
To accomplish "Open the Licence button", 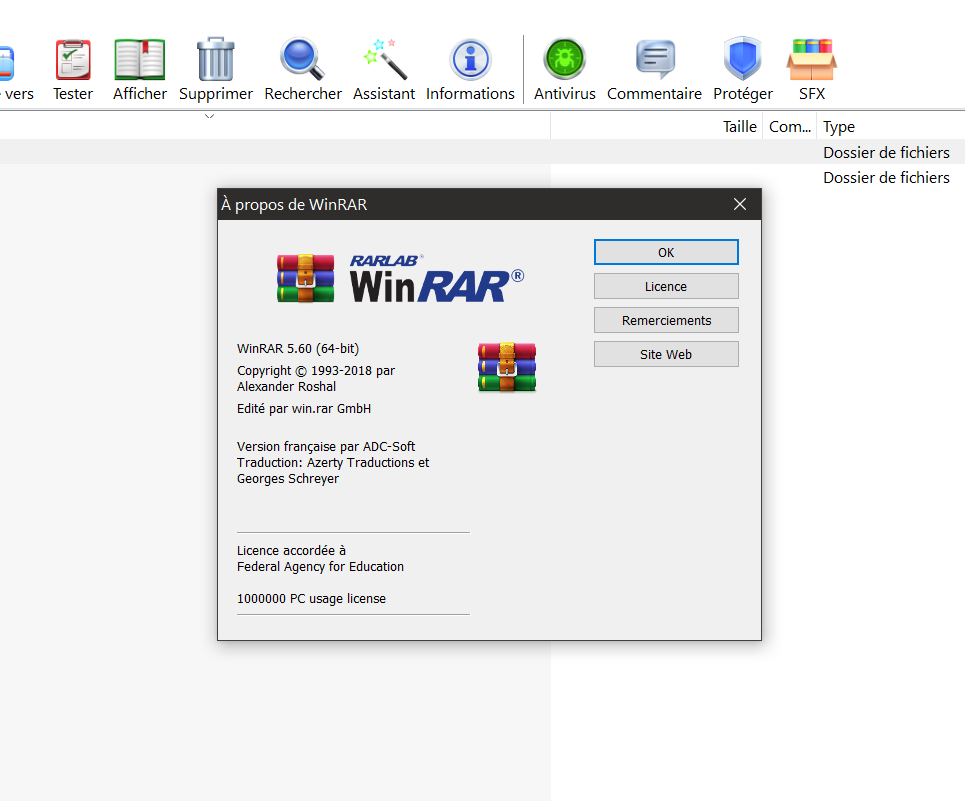I will [x=666, y=286].
